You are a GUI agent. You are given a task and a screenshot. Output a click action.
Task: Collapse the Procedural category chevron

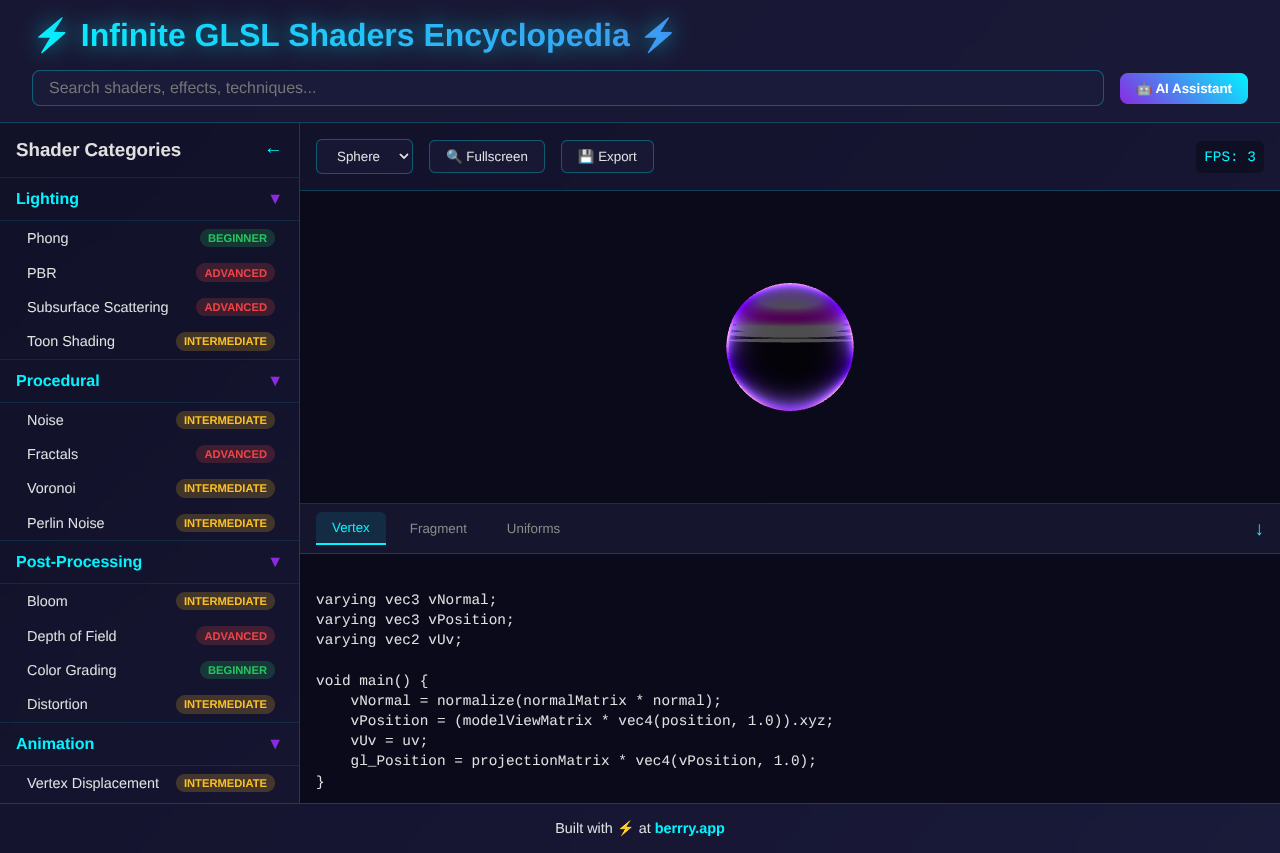click(275, 381)
